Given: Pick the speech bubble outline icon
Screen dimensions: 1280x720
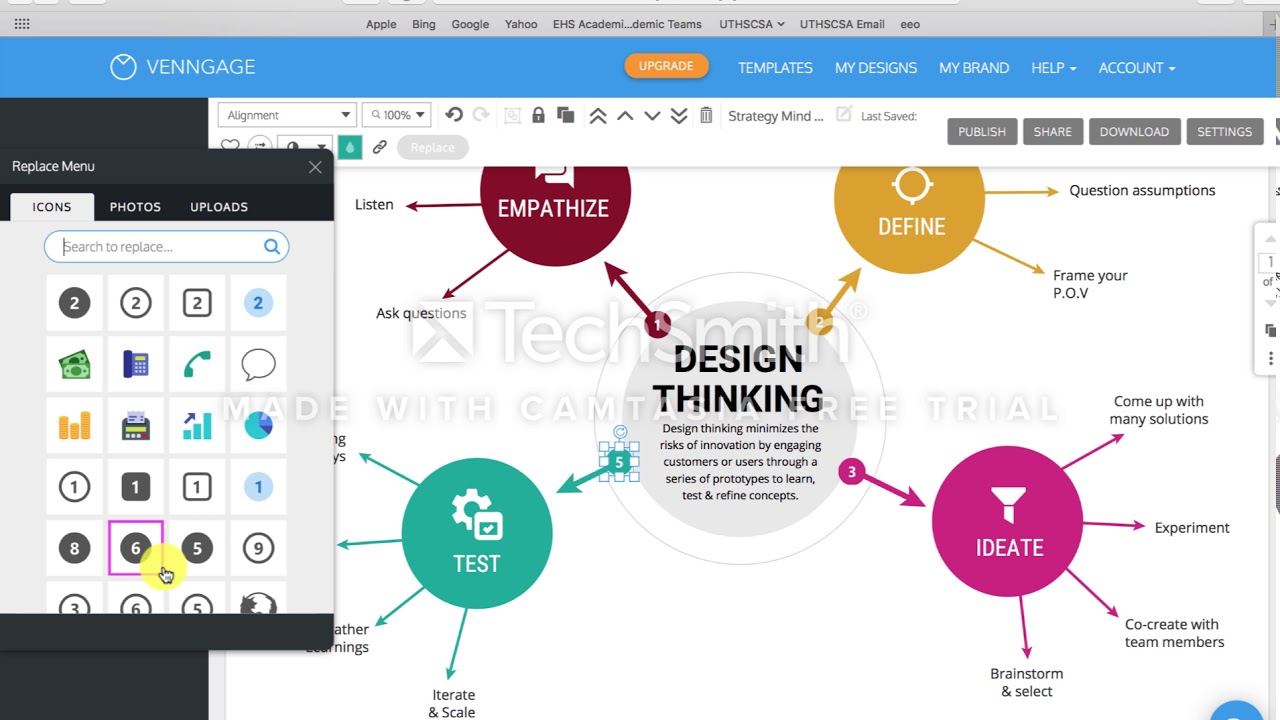Looking at the screenshot, I should click(x=258, y=364).
